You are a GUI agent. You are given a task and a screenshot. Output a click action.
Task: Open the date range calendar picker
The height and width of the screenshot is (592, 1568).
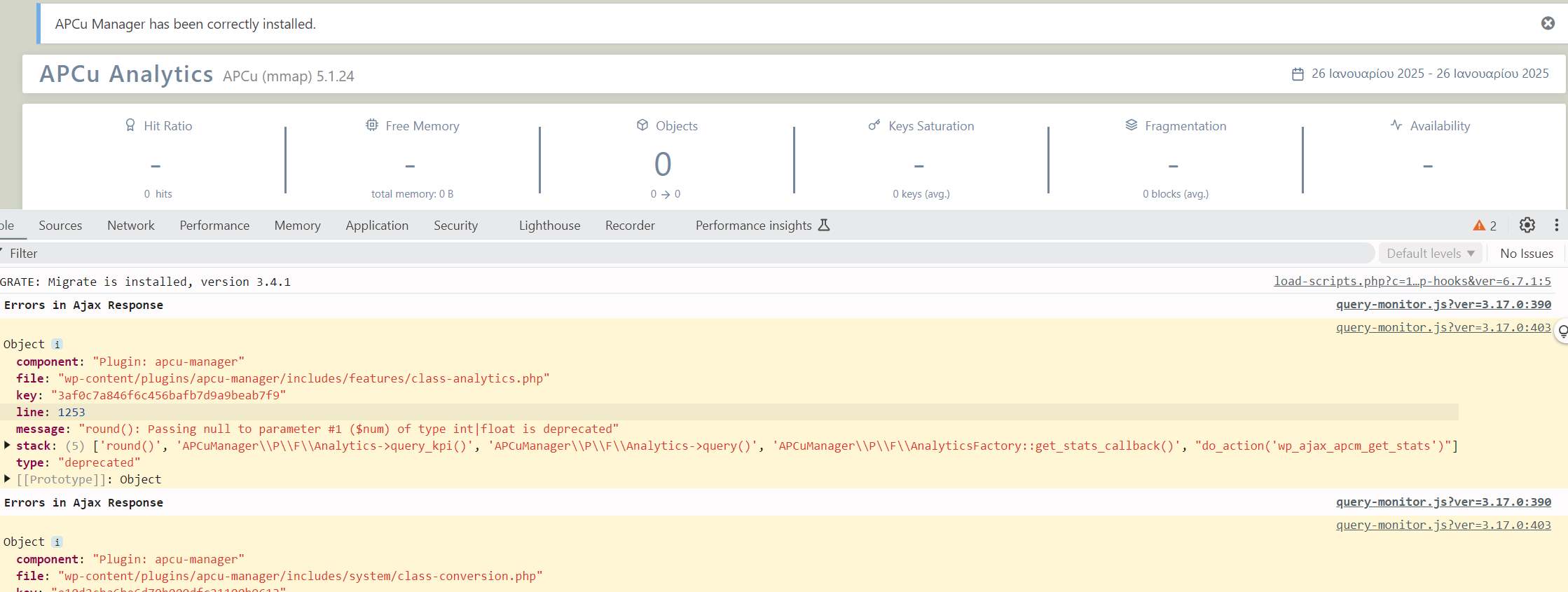1298,74
